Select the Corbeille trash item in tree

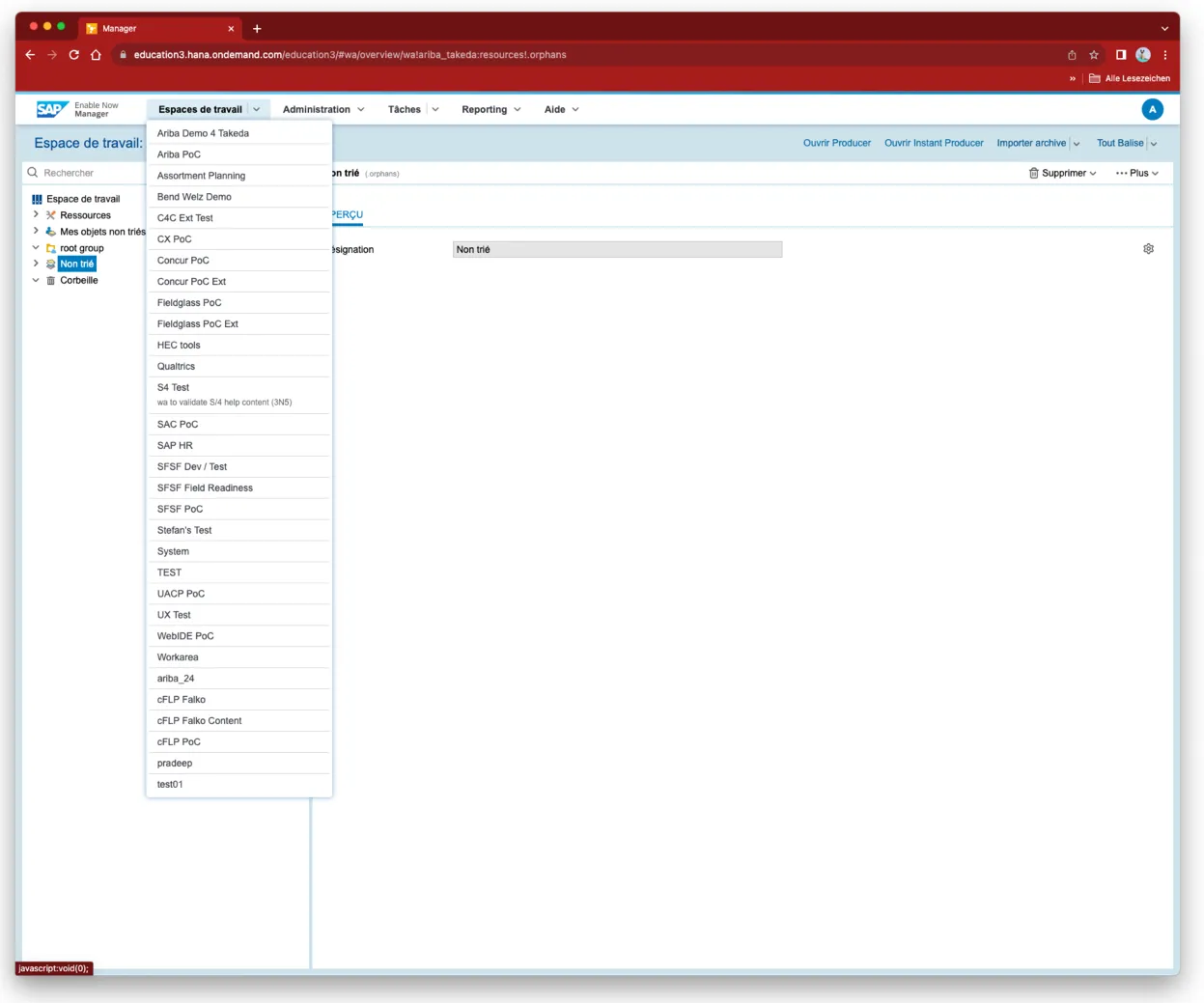[78, 280]
